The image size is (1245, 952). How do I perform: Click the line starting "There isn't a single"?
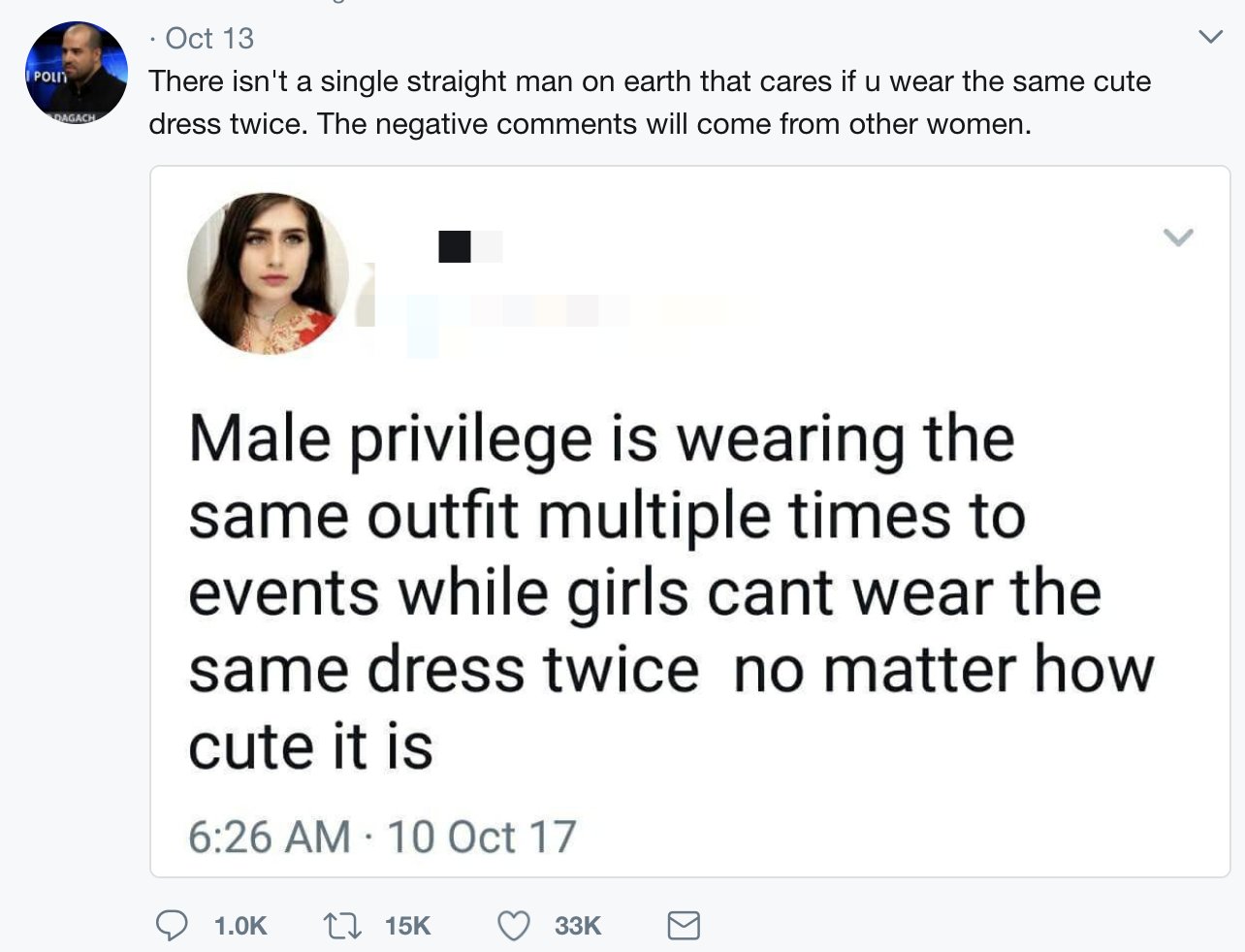[649, 80]
